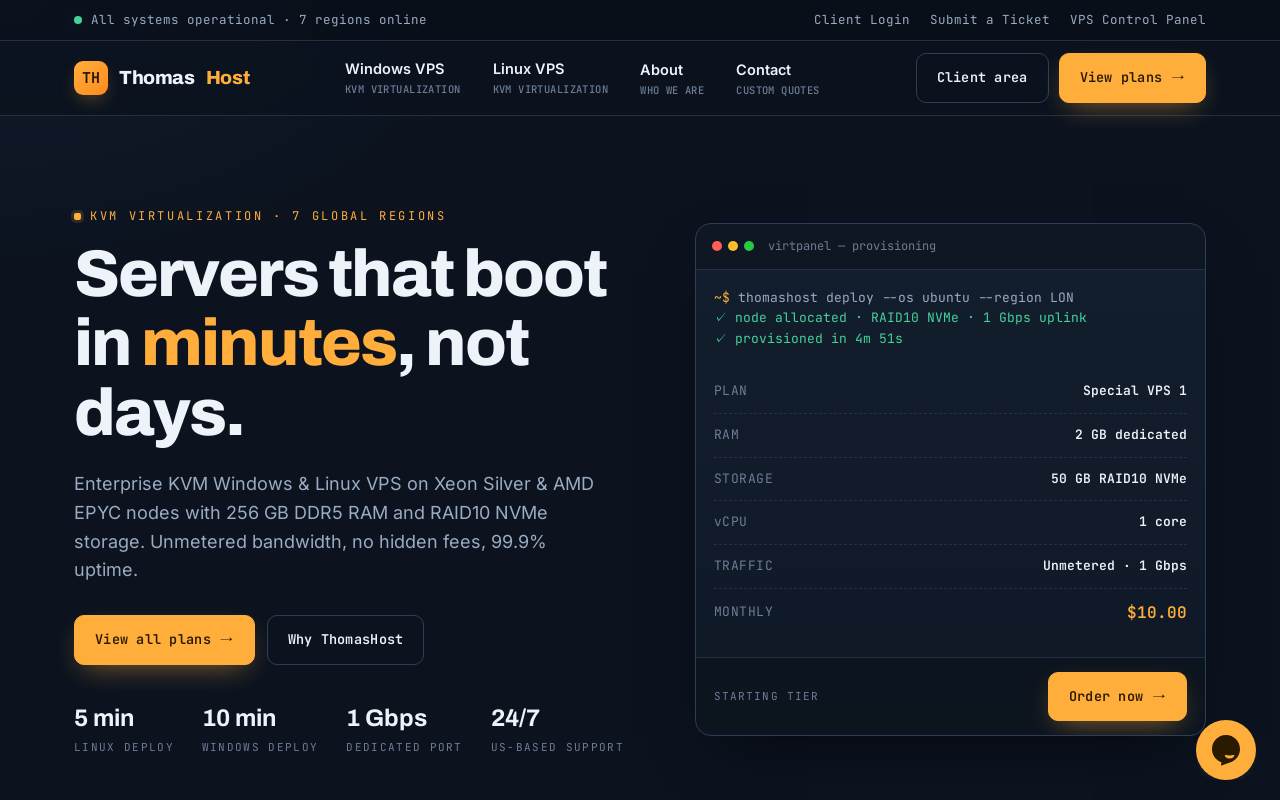Click the 24/7 US-based support stat
Screen dimensions: 1280x800
pos(557,730)
